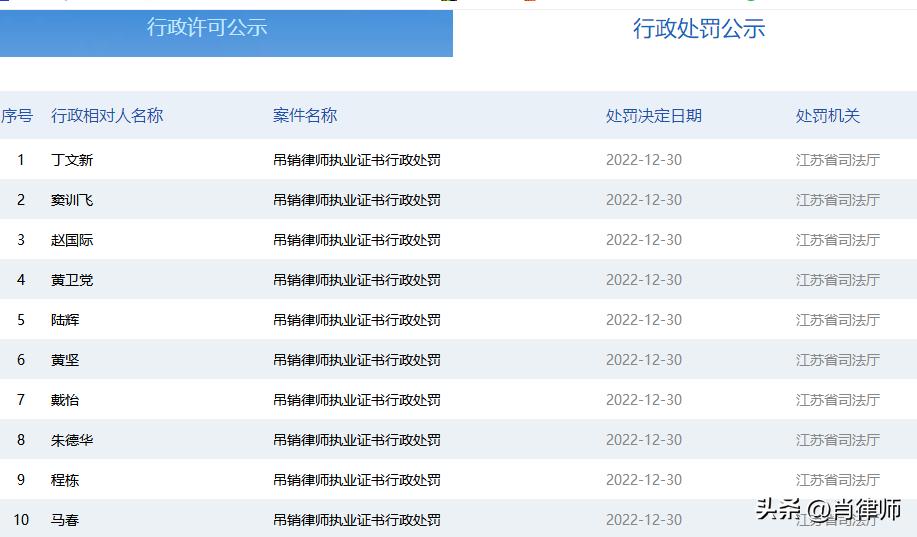Click 江苏省司法厅 in 黄坚's row
This screenshot has width=917, height=537.
(837, 360)
